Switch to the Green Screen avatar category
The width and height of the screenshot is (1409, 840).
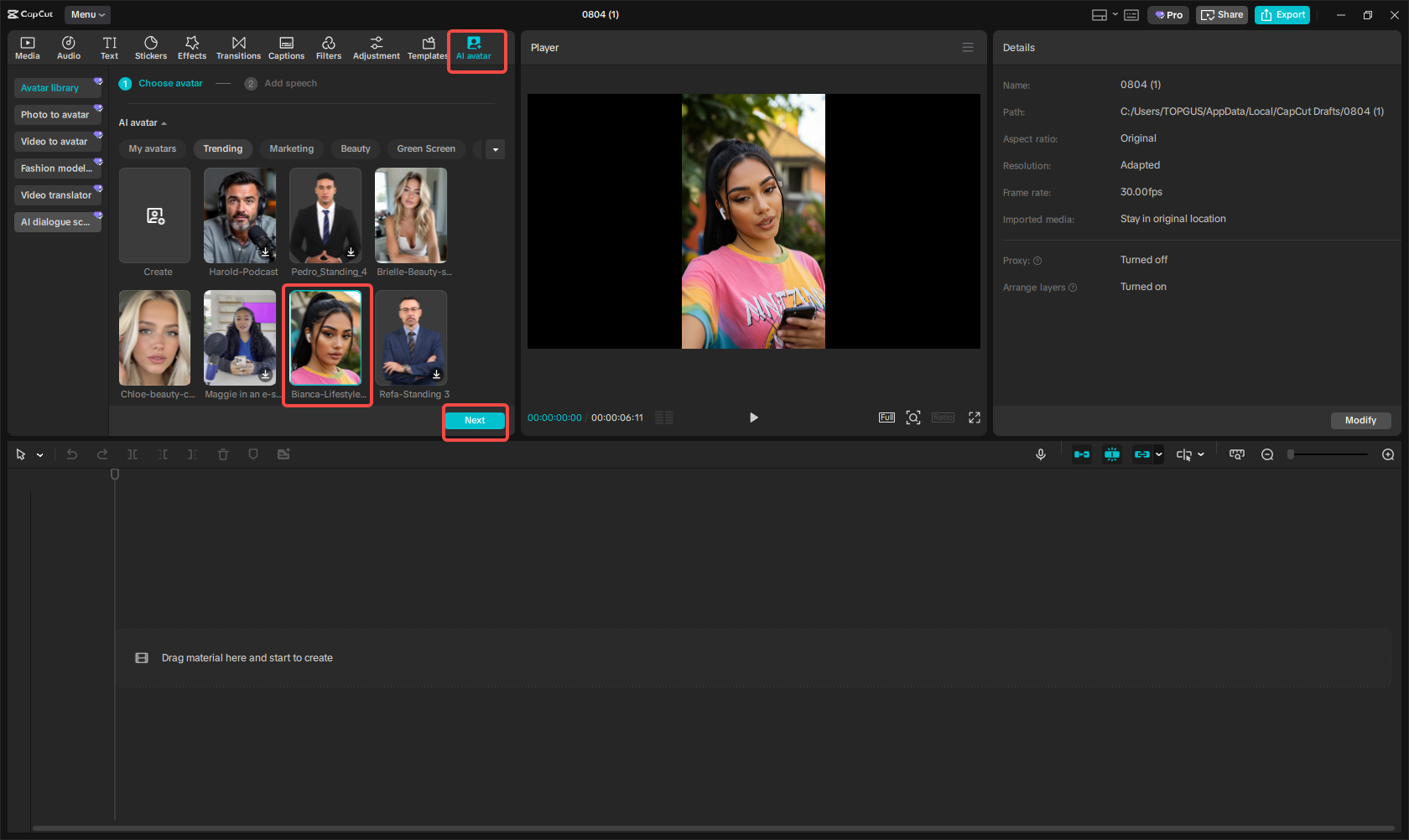pos(426,148)
